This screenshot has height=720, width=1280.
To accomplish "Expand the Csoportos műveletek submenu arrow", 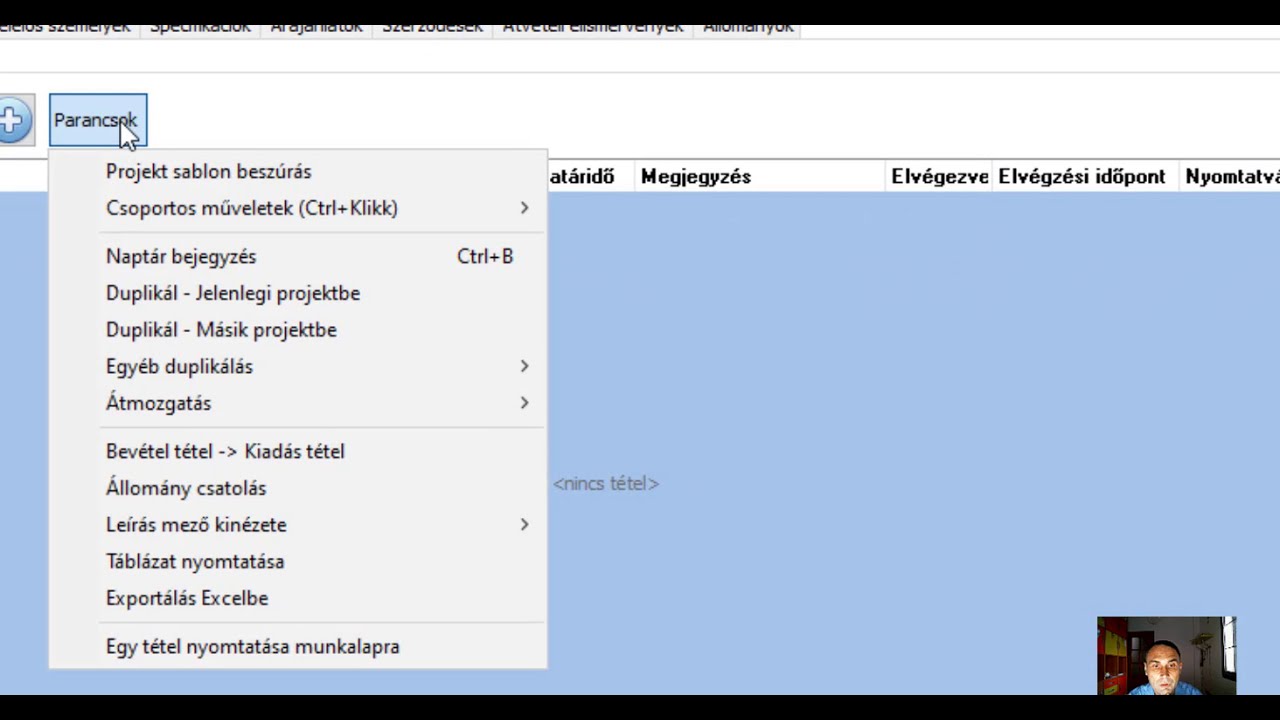I will [x=524, y=208].
